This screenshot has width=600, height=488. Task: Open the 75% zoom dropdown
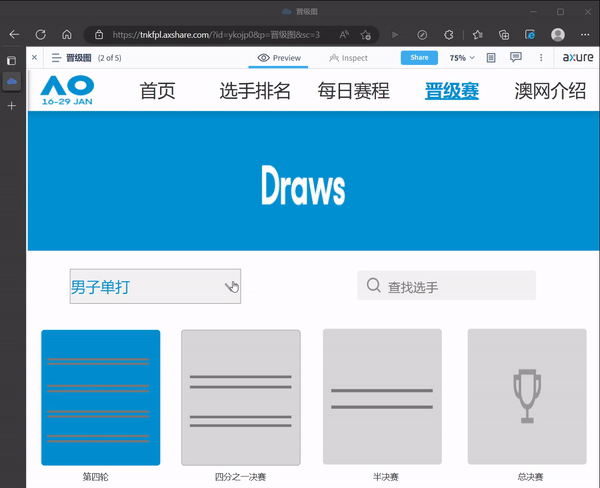coord(462,58)
